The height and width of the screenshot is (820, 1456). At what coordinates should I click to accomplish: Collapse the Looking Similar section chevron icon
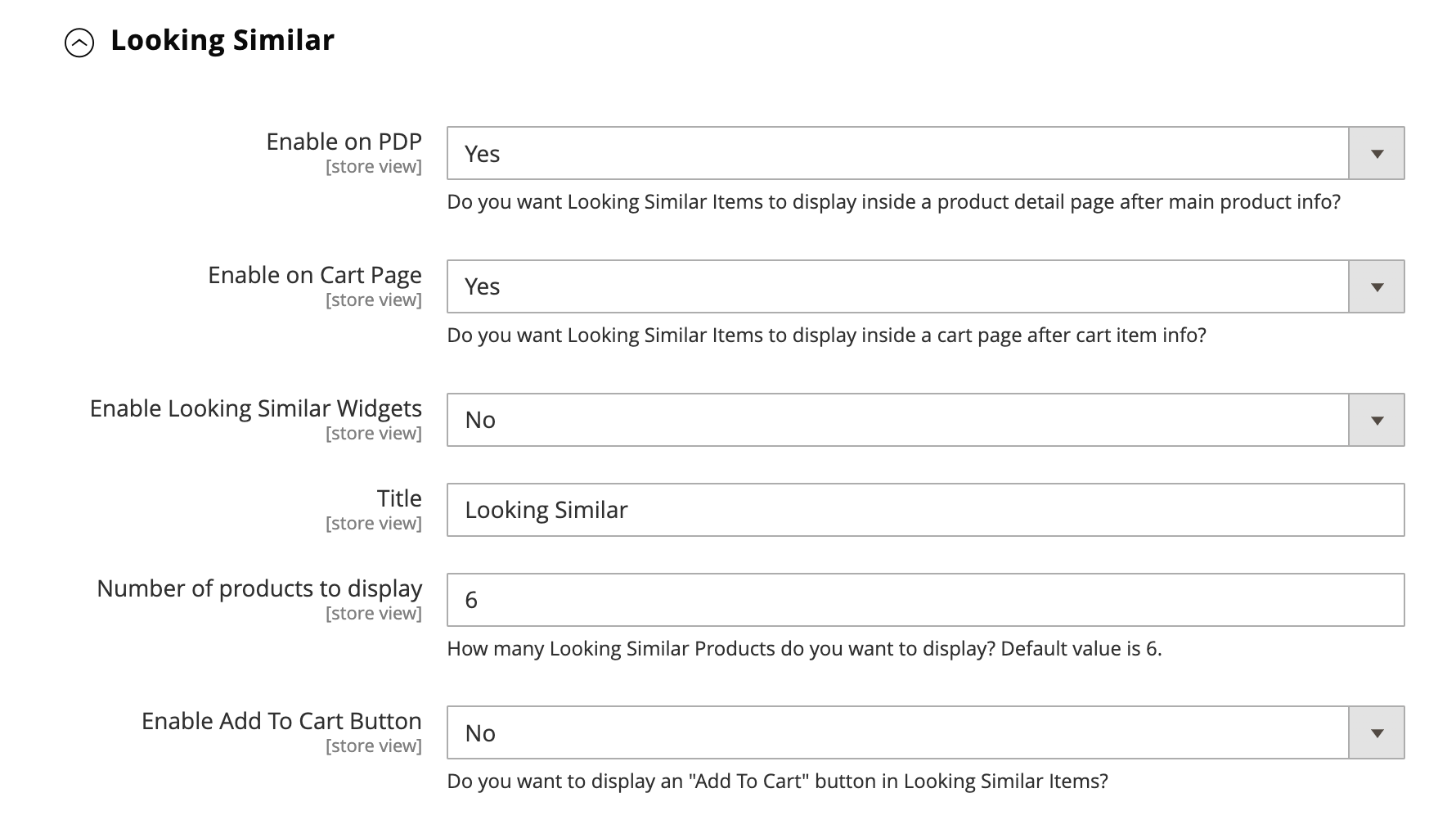[x=79, y=38]
